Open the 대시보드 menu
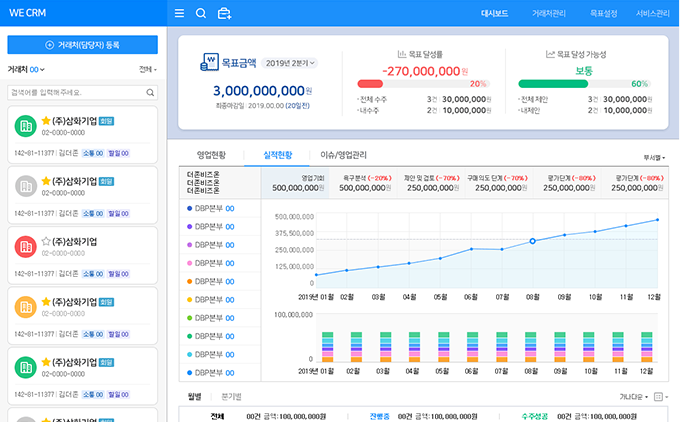The width and height of the screenshot is (680, 422). pyautogui.click(x=494, y=13)
